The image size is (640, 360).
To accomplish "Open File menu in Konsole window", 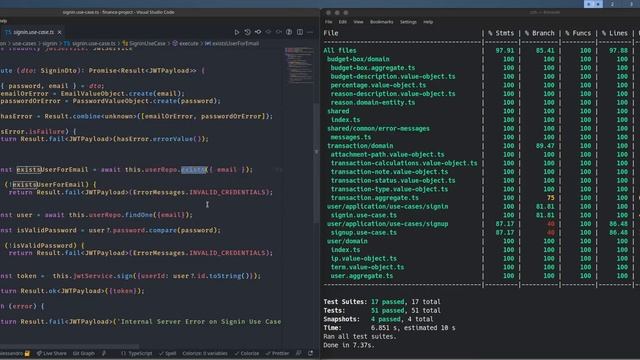I will [x=329, y=22].
